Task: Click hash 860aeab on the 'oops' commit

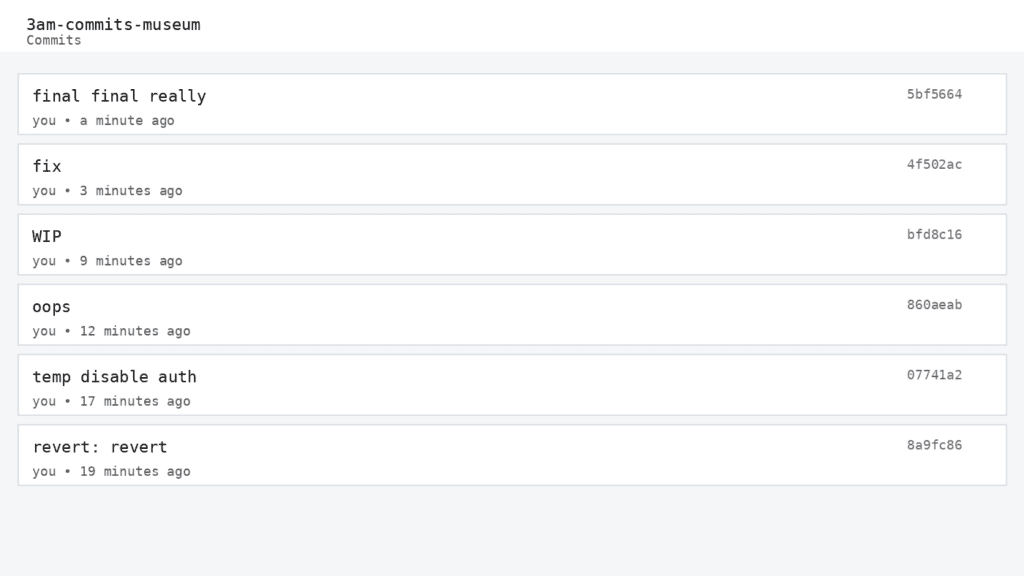Action: pyautogui.click(x=934, y=304)
